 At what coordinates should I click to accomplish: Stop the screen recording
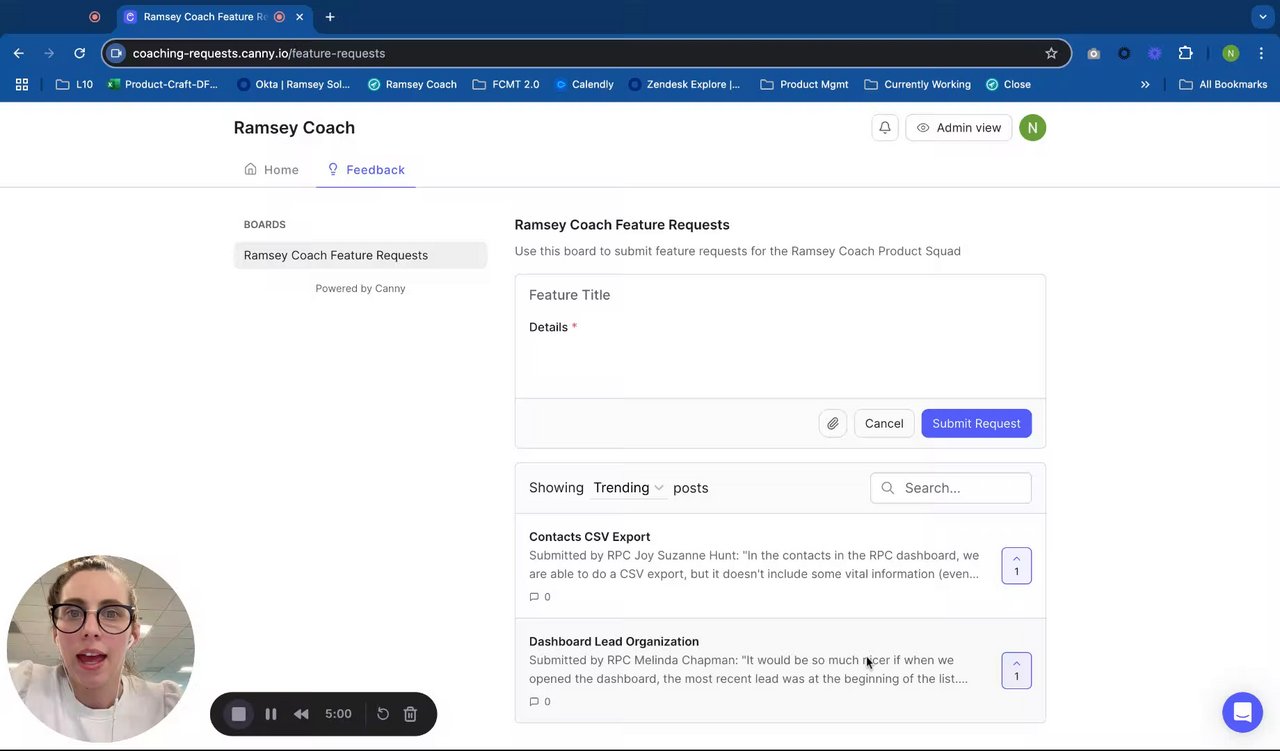click(239, 714)
